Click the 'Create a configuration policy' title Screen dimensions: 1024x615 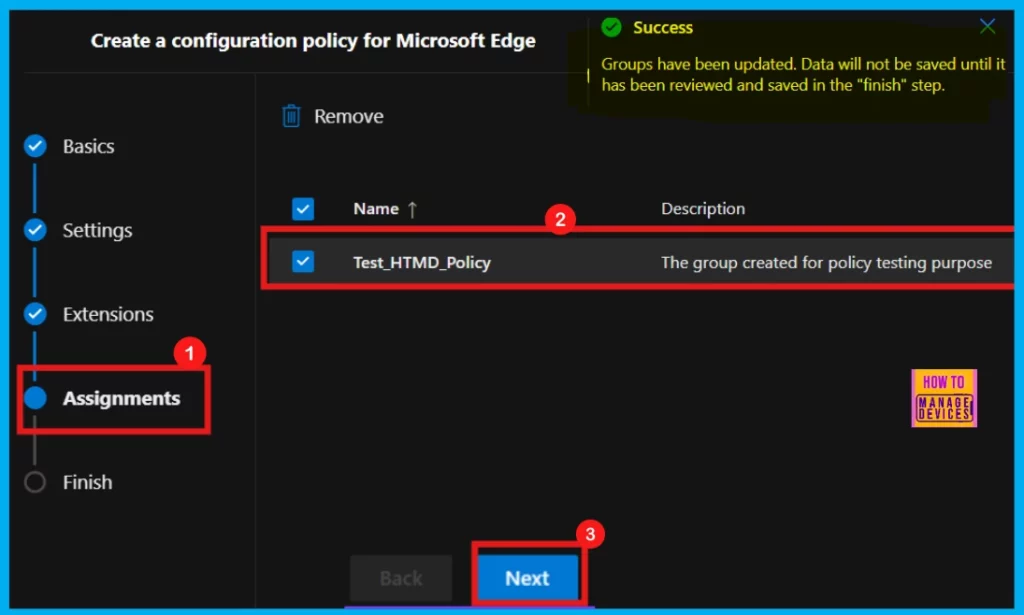[x=313, y=40]
